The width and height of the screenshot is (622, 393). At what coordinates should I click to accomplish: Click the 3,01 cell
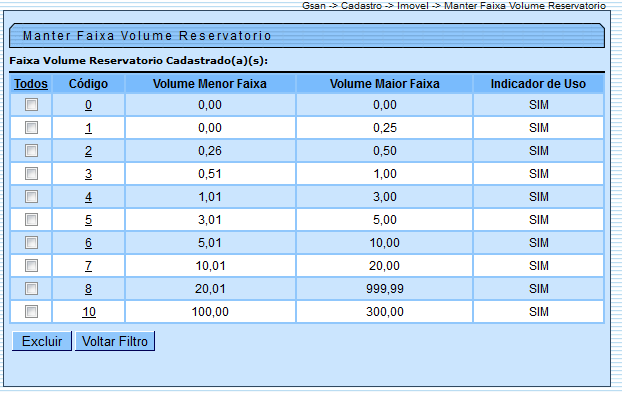(210, 220)
